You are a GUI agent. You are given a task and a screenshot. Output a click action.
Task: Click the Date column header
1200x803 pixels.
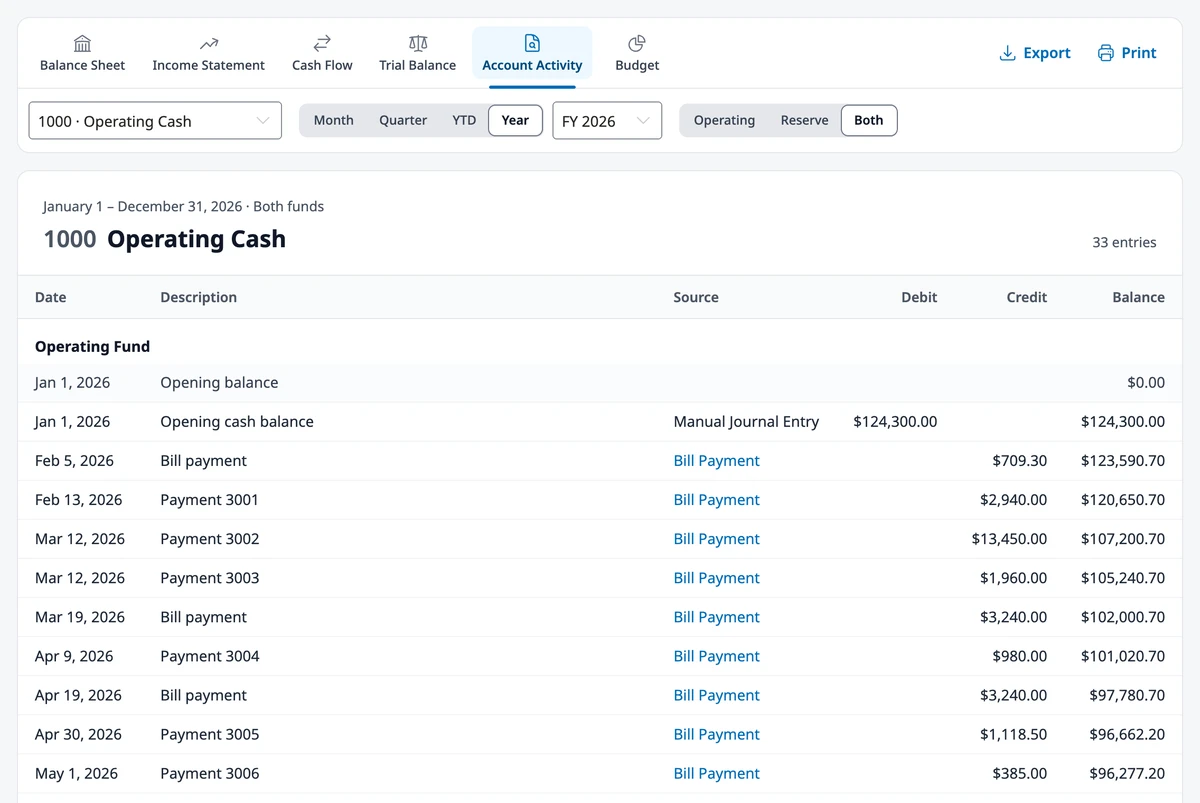click(51, 297)
